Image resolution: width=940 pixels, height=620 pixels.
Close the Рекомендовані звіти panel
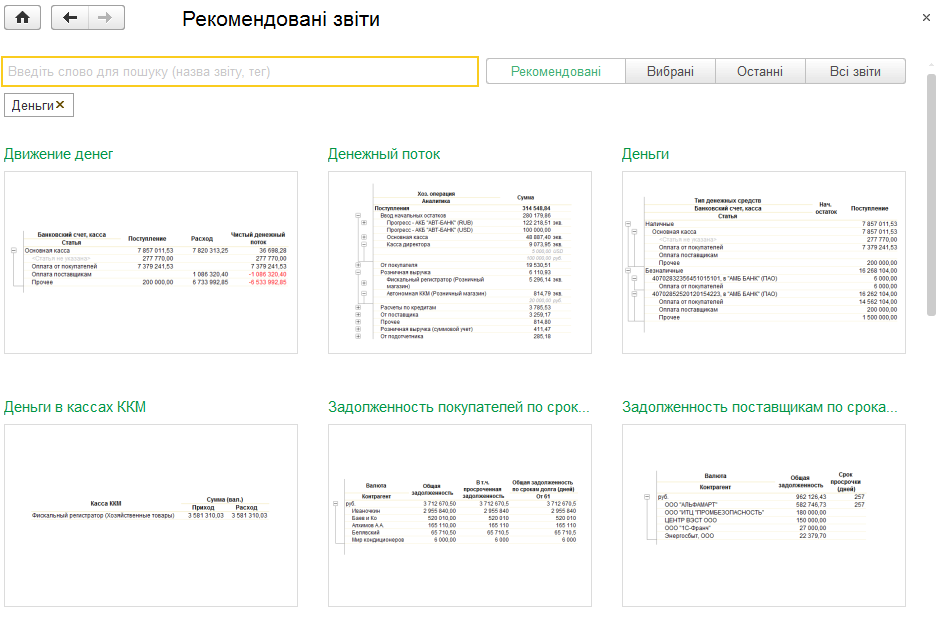pos(926,18)
